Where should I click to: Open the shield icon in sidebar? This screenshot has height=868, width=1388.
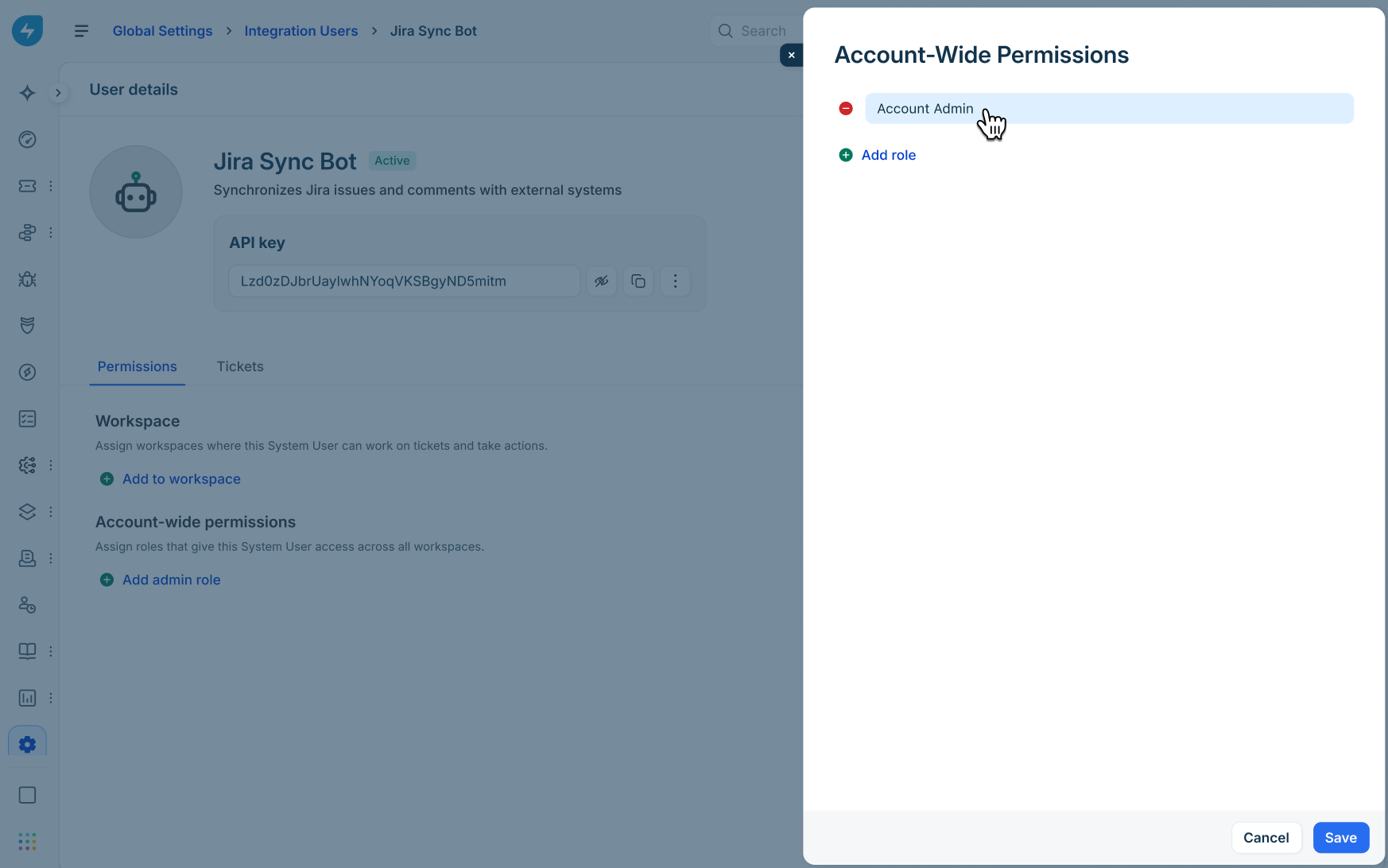point(27,326)
